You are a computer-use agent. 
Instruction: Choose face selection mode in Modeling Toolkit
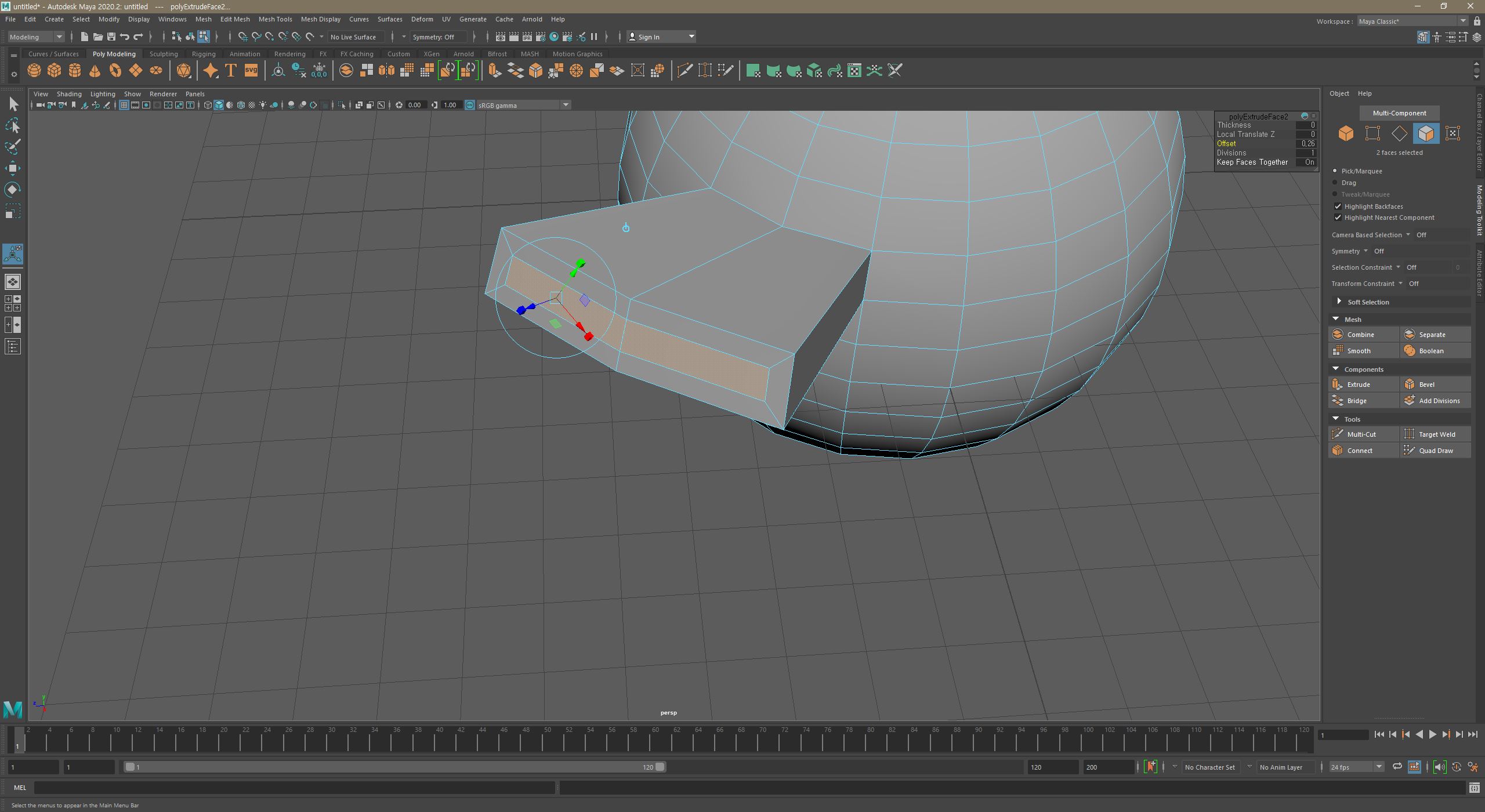click(x=1426, y=133)
